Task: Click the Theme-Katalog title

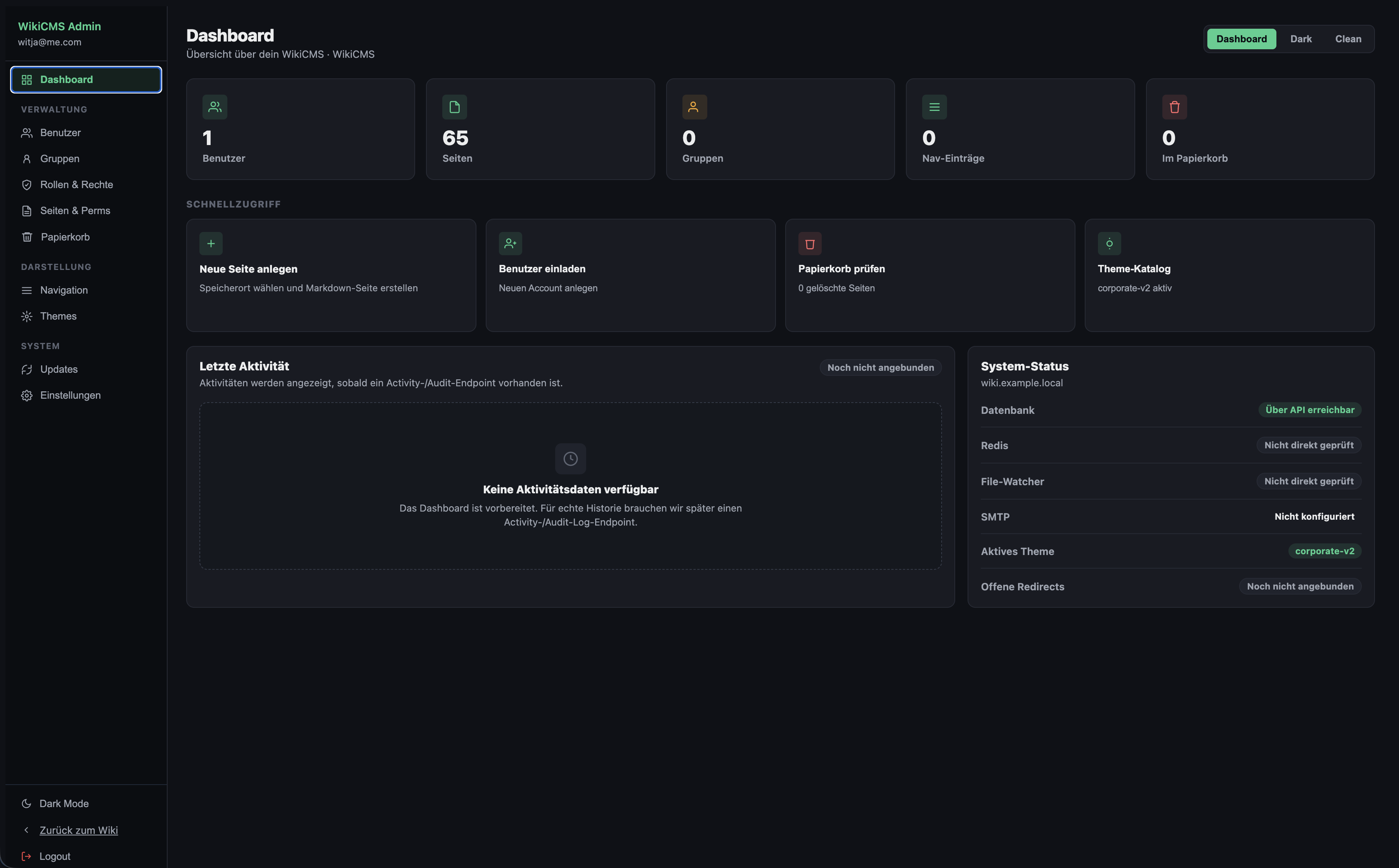Action: coord(1134,269)
